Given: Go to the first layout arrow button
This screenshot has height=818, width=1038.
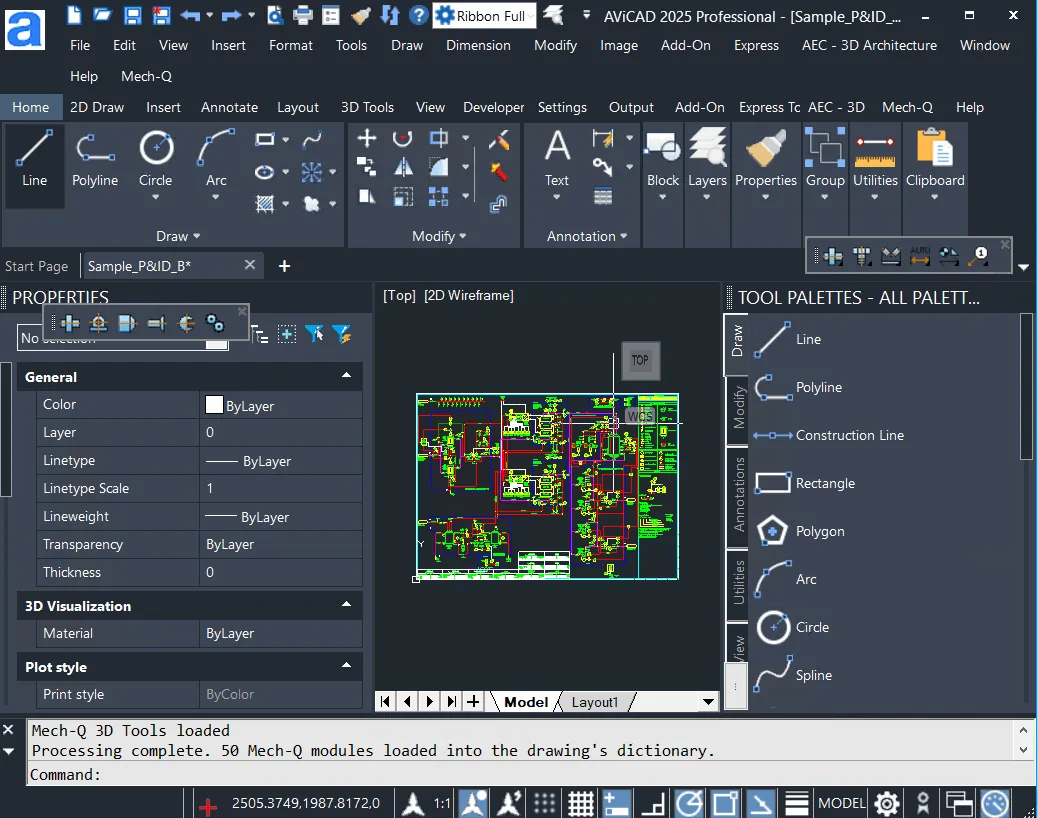Looking at the screenshot, I should (x=385, y=702).
